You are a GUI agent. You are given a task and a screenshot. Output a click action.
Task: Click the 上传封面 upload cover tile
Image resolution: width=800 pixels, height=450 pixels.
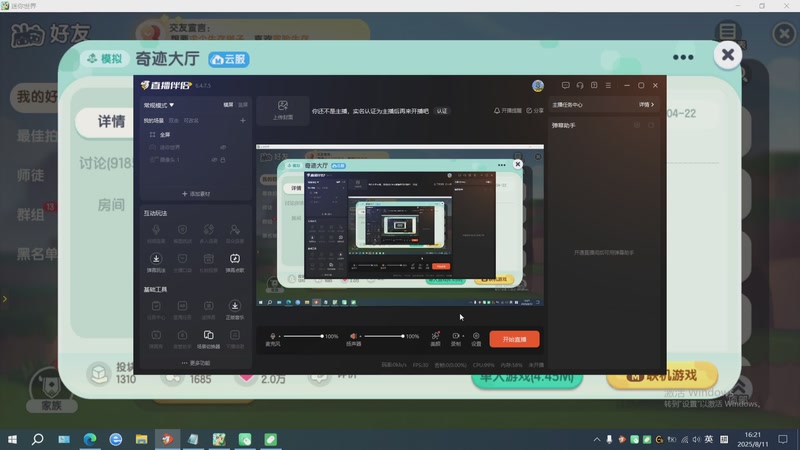(283, 110)
